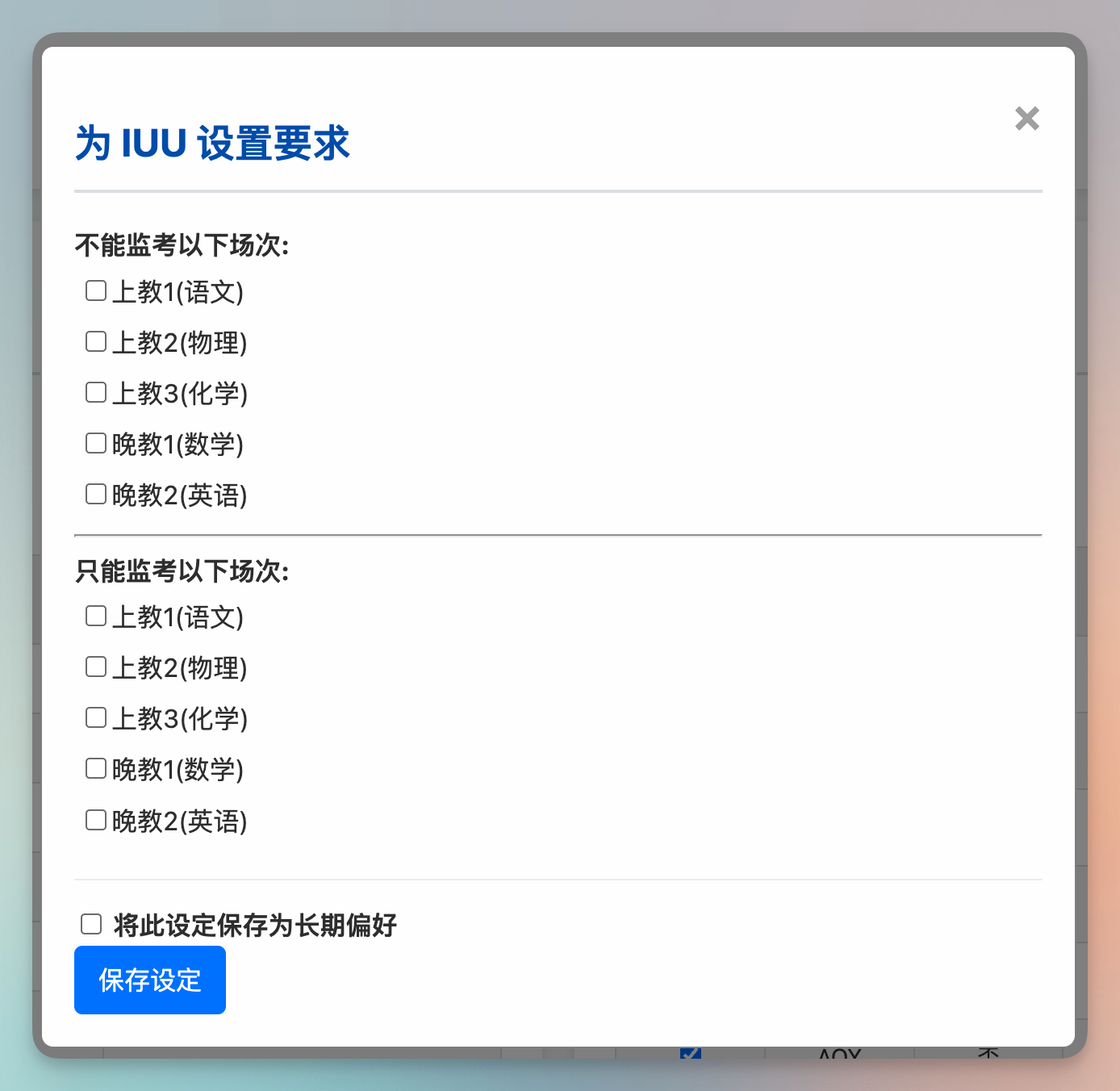The height and width of the screenshot is (1091, 1120).
Task: Select 晚教1(数学) checkbox under 不能监考
Action: (x=96, y=443)
